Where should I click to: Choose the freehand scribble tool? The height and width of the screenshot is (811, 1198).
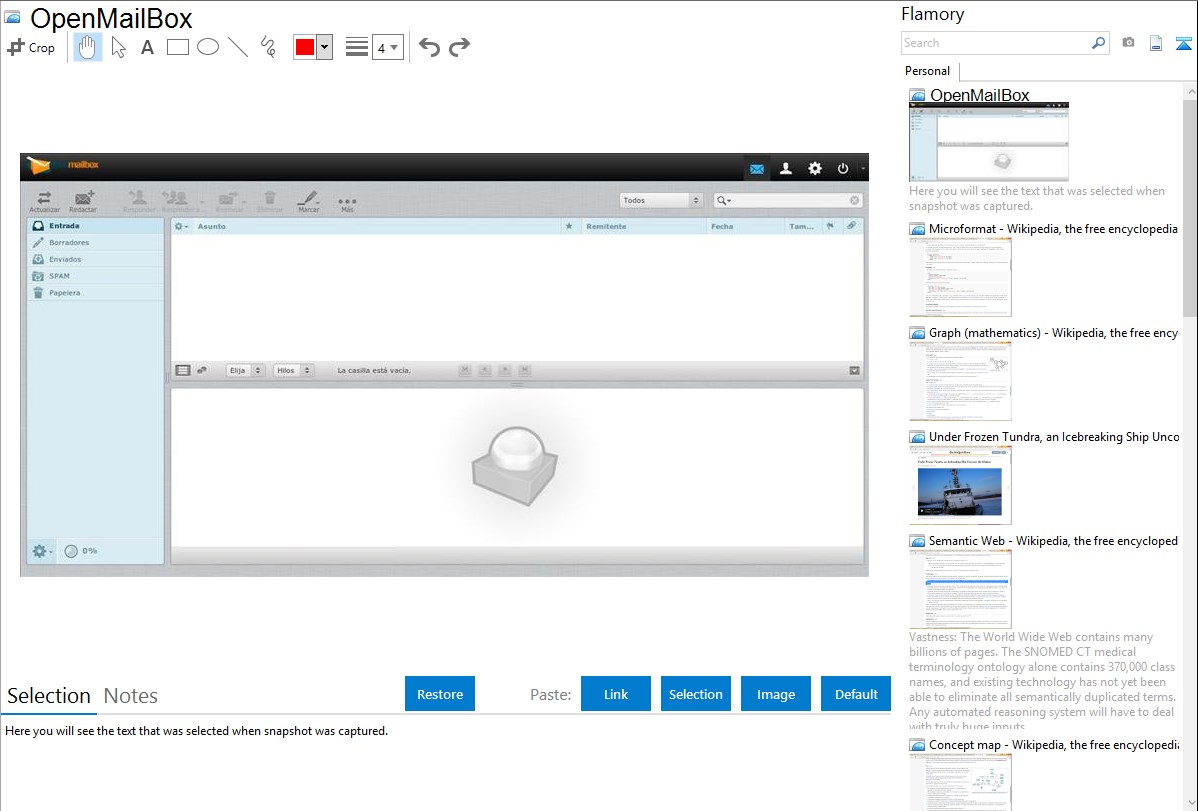click(268, 47)
